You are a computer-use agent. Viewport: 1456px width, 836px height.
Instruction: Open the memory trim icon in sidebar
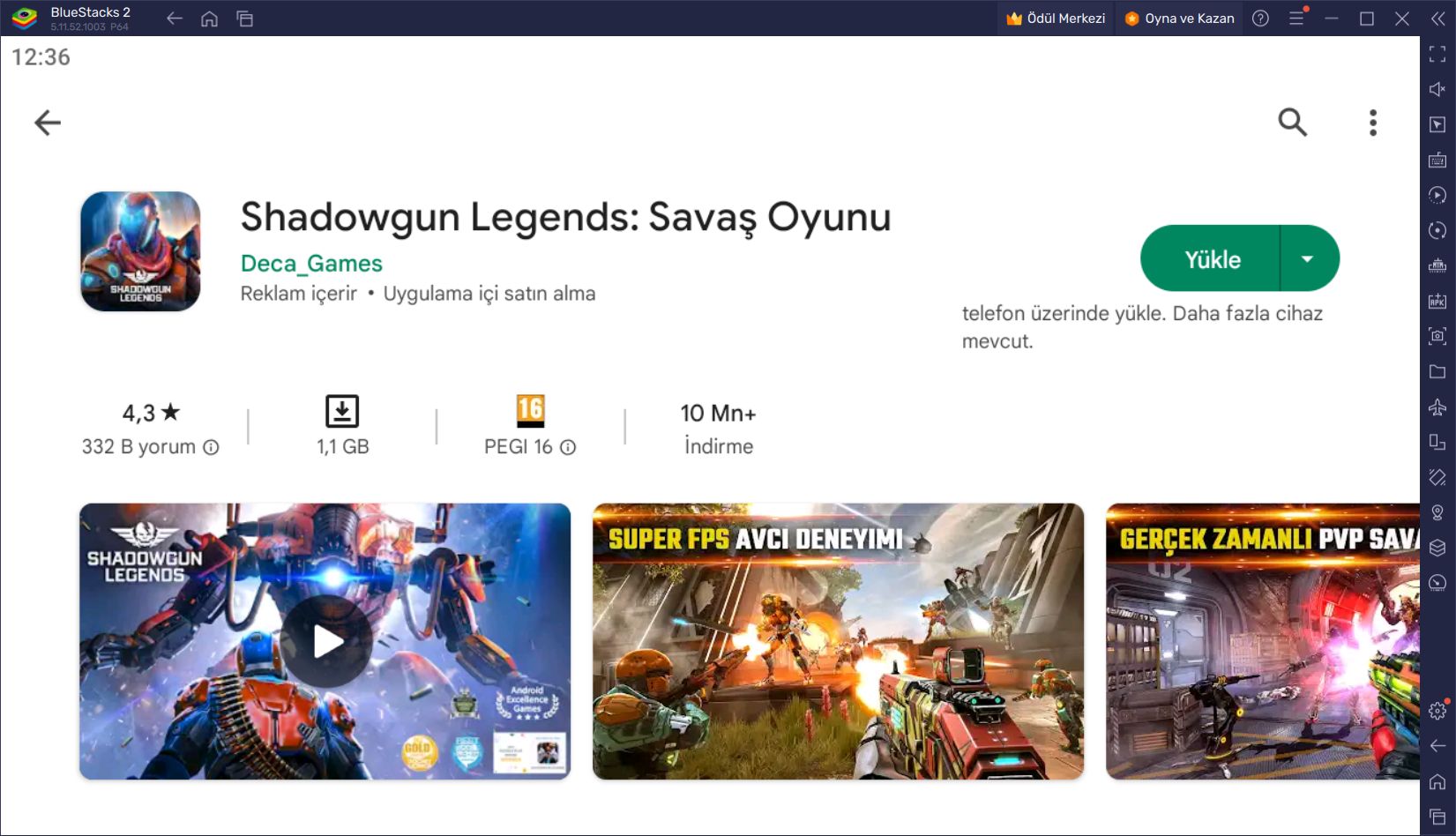point(1437,265)
